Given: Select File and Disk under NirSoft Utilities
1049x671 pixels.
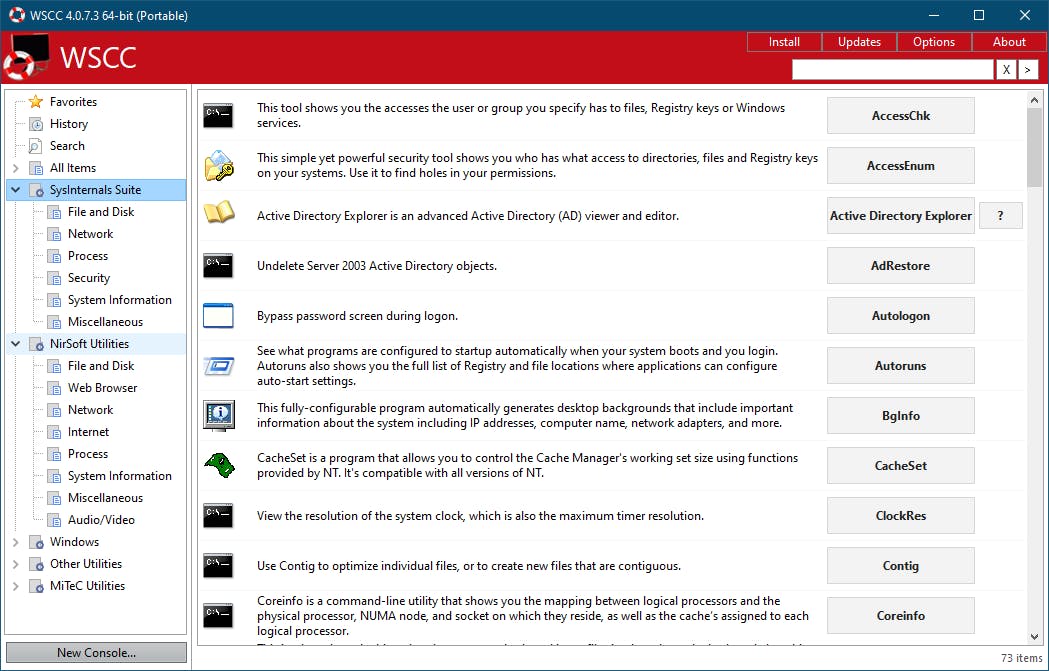Looking at the screenshot, I should pyautogui.click(x=100, y=366).
